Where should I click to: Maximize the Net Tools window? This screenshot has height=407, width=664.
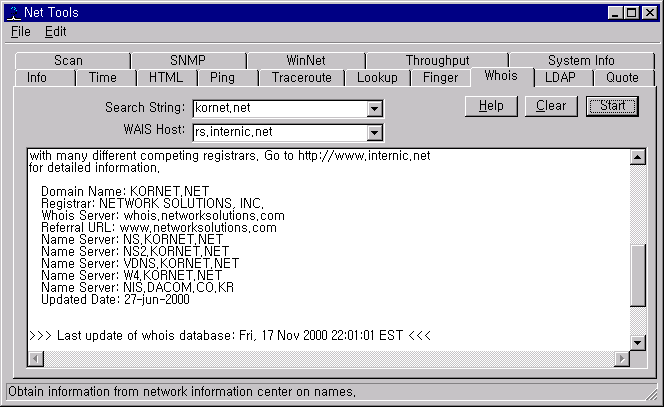(x=631, y=13)
